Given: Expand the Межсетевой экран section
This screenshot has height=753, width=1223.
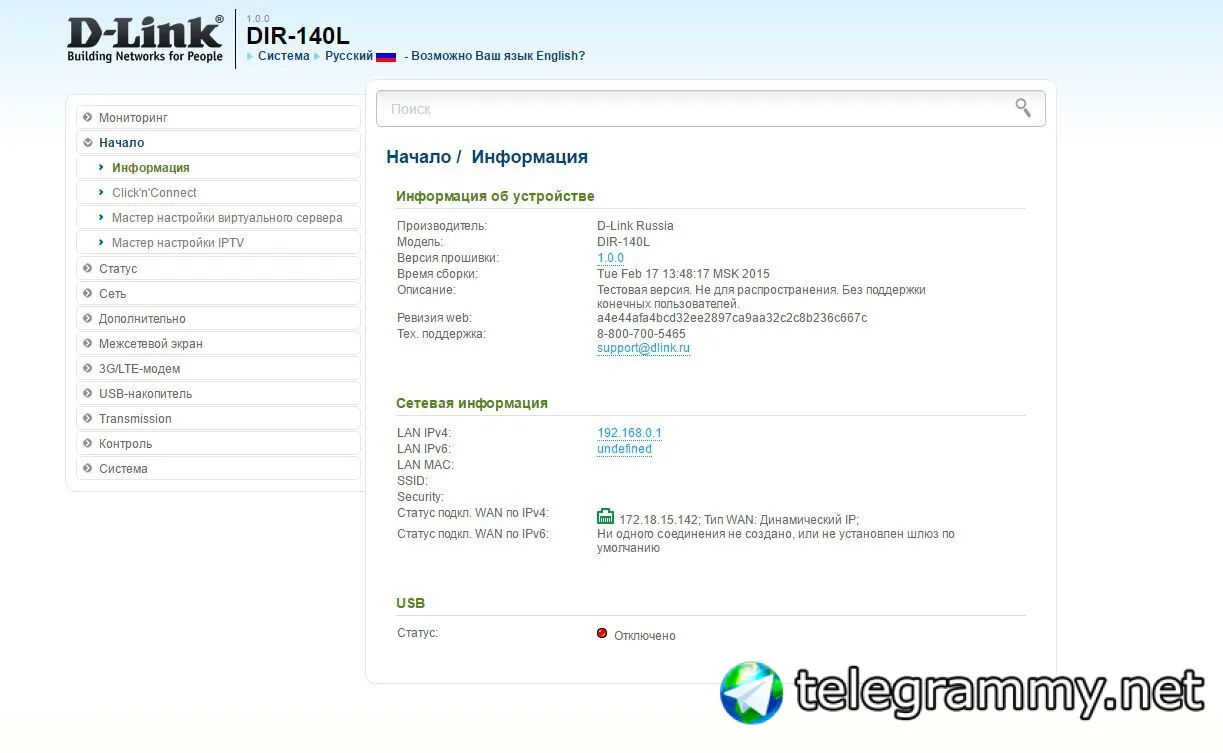Looking at the screenshot, I should click(x=218, y=344).
